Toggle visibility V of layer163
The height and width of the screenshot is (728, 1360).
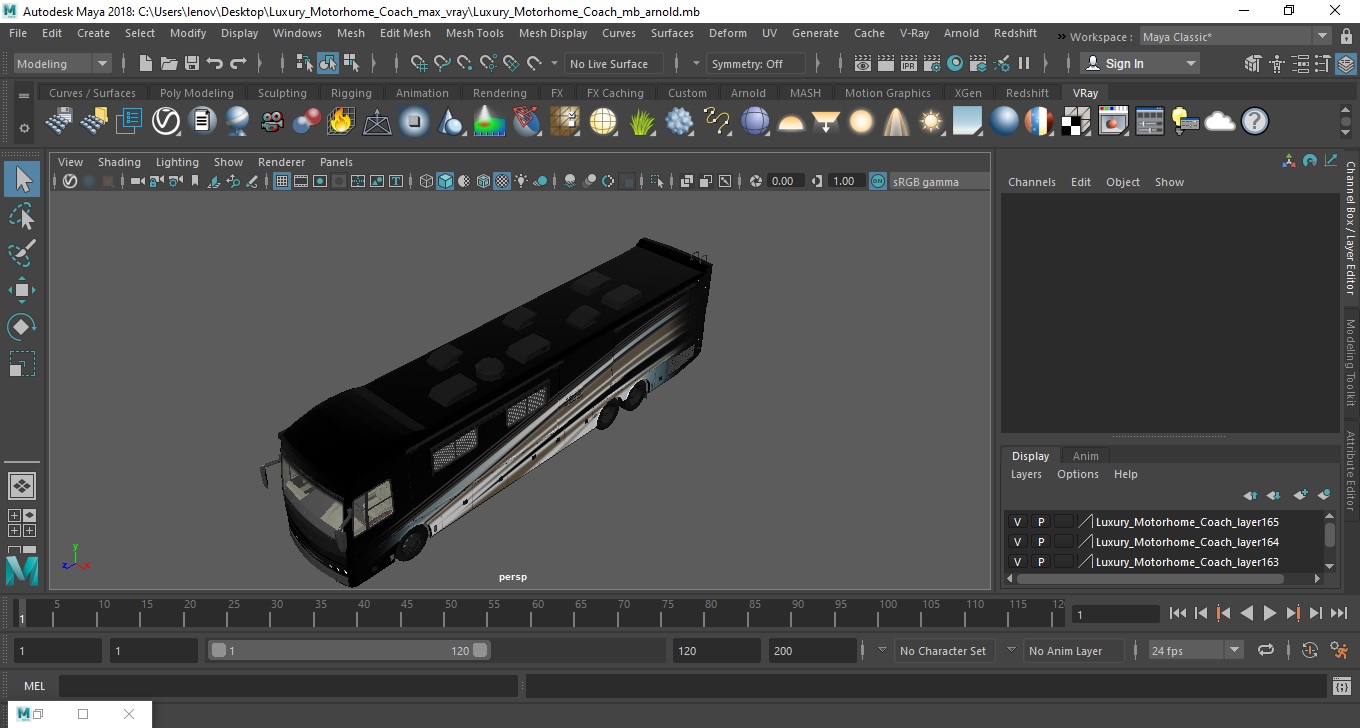[1018, 562]
